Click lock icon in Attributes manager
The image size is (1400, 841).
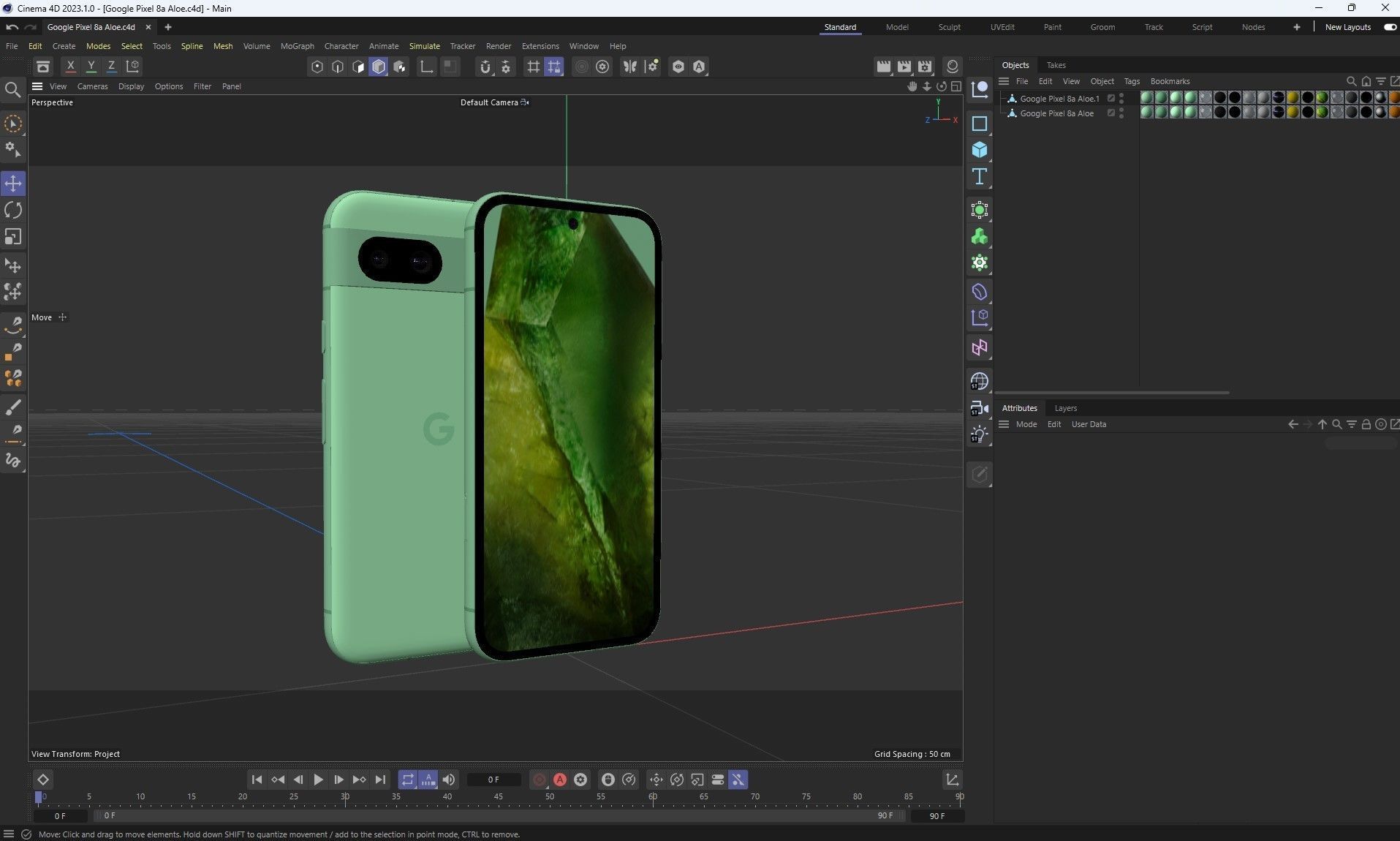tap(1366, 424)
